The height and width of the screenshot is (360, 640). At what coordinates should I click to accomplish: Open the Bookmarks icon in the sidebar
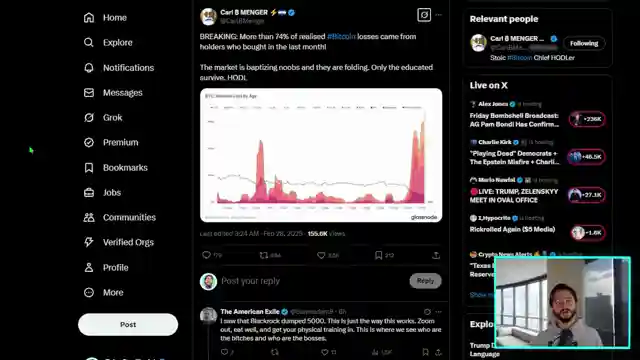(89, 168)
